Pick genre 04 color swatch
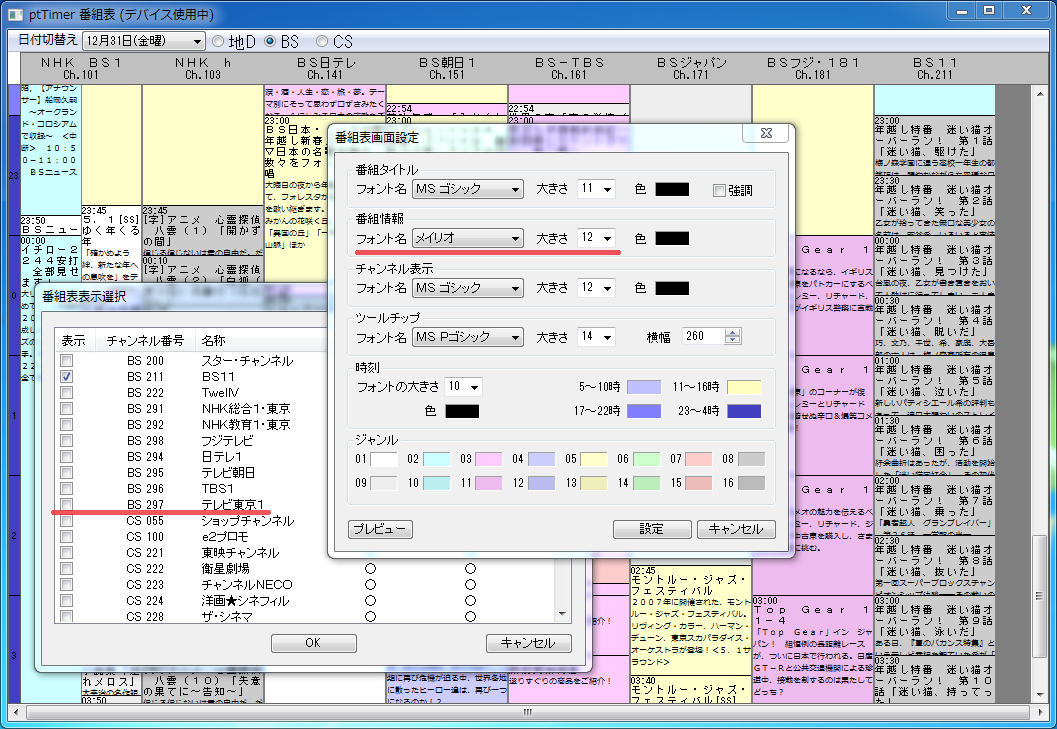This screenshot has width=1057, height=729. coord(541,460)
